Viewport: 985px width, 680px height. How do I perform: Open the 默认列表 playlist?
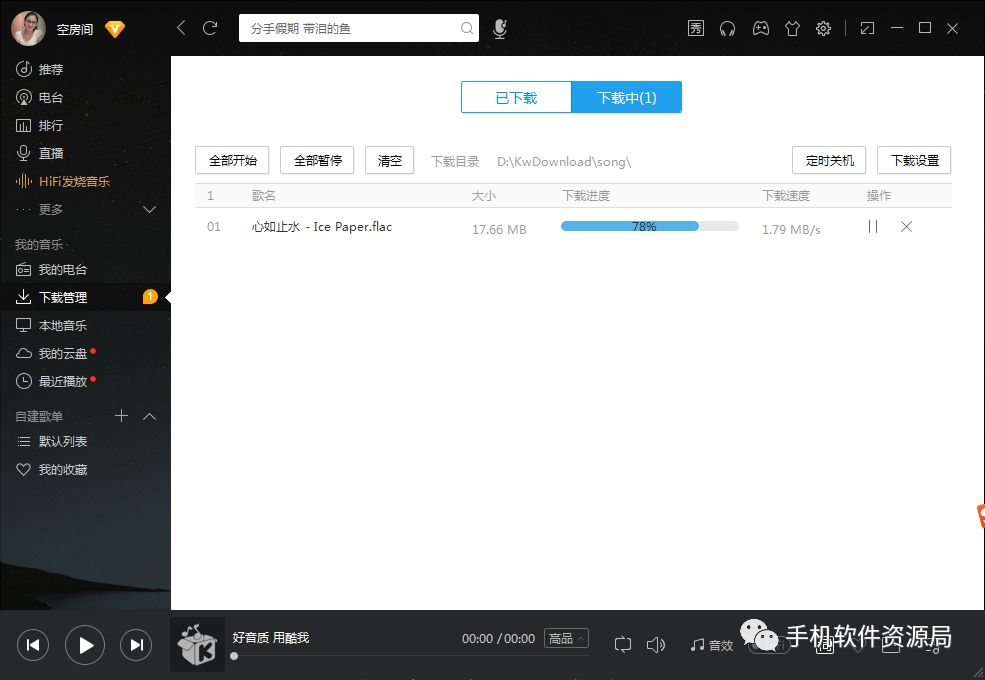pyautogui.click(x=52, y=442)
